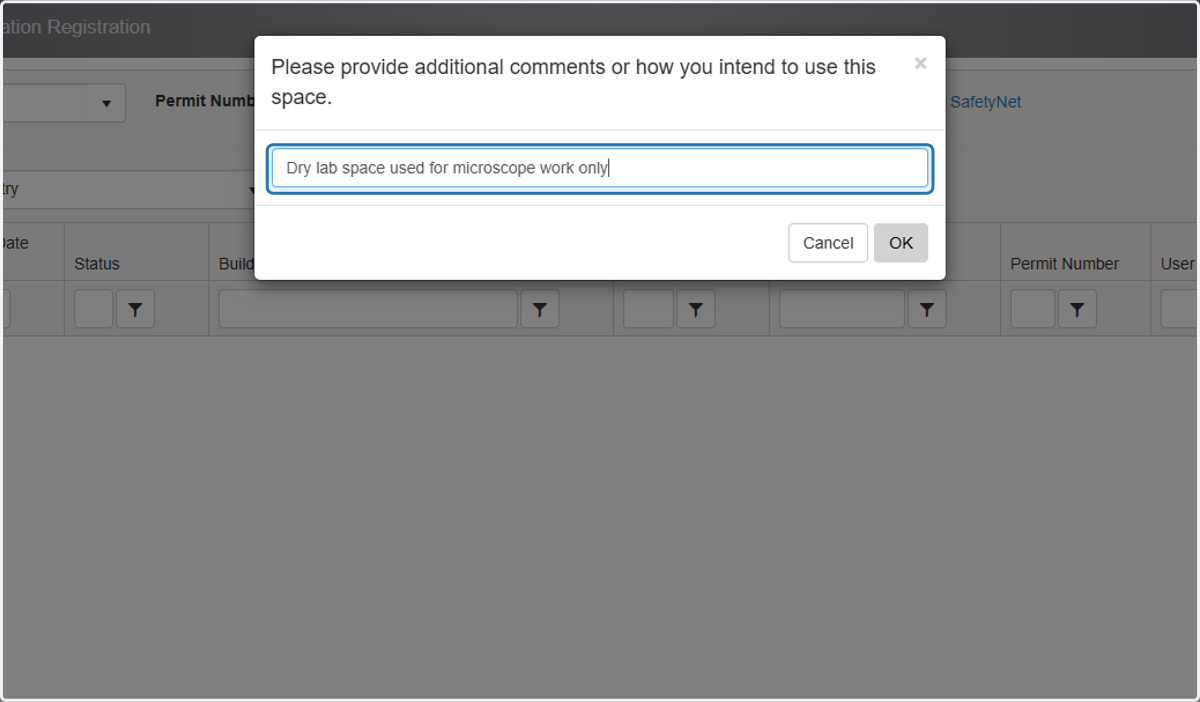The width and height of the screenshot is (1200, 702).
Task: Click the Status column filter icon
Action: point(135,310)
